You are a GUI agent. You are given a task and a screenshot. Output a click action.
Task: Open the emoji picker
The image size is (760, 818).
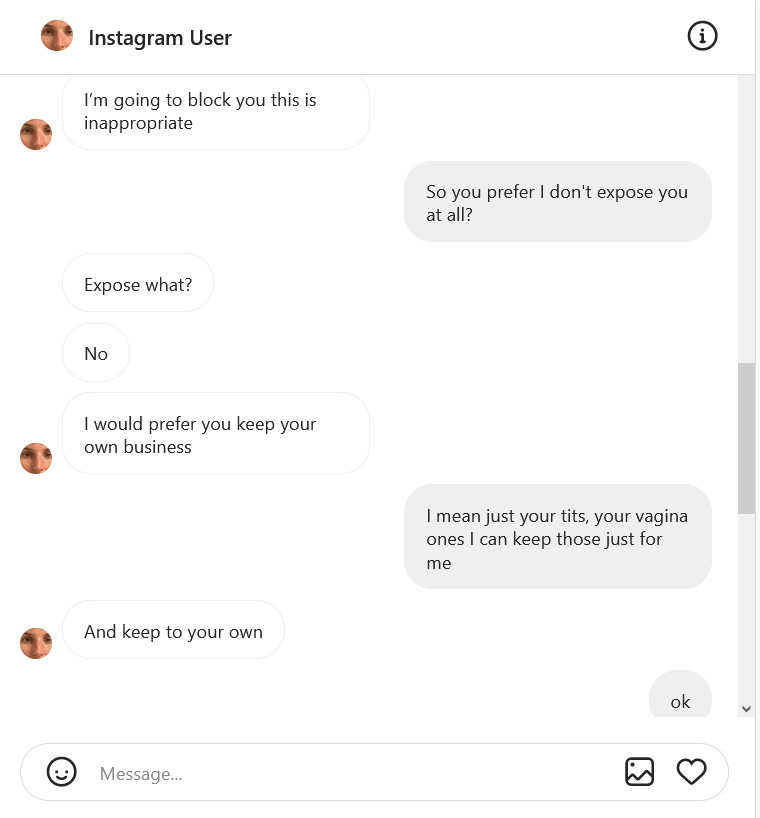(62, 772)
